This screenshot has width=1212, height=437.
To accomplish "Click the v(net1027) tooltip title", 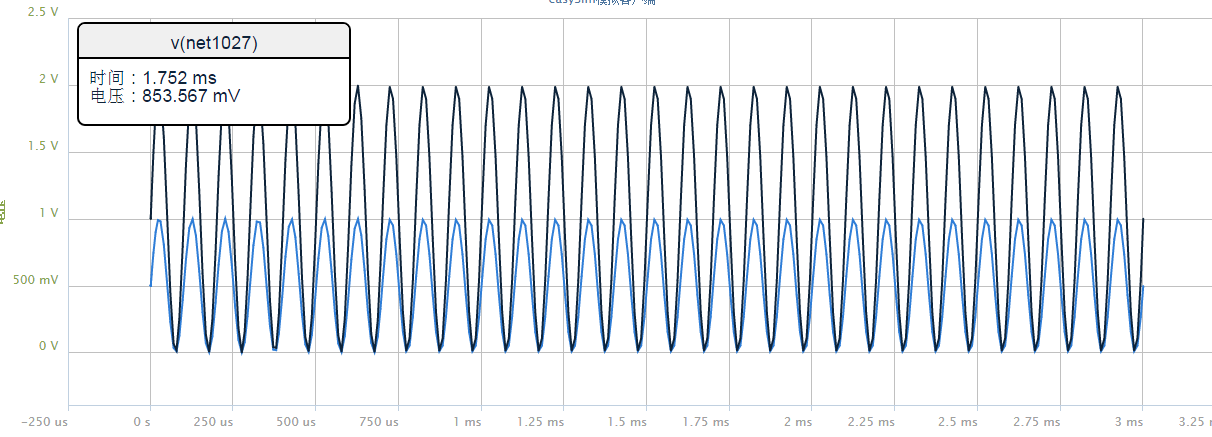I will (214, 42).
